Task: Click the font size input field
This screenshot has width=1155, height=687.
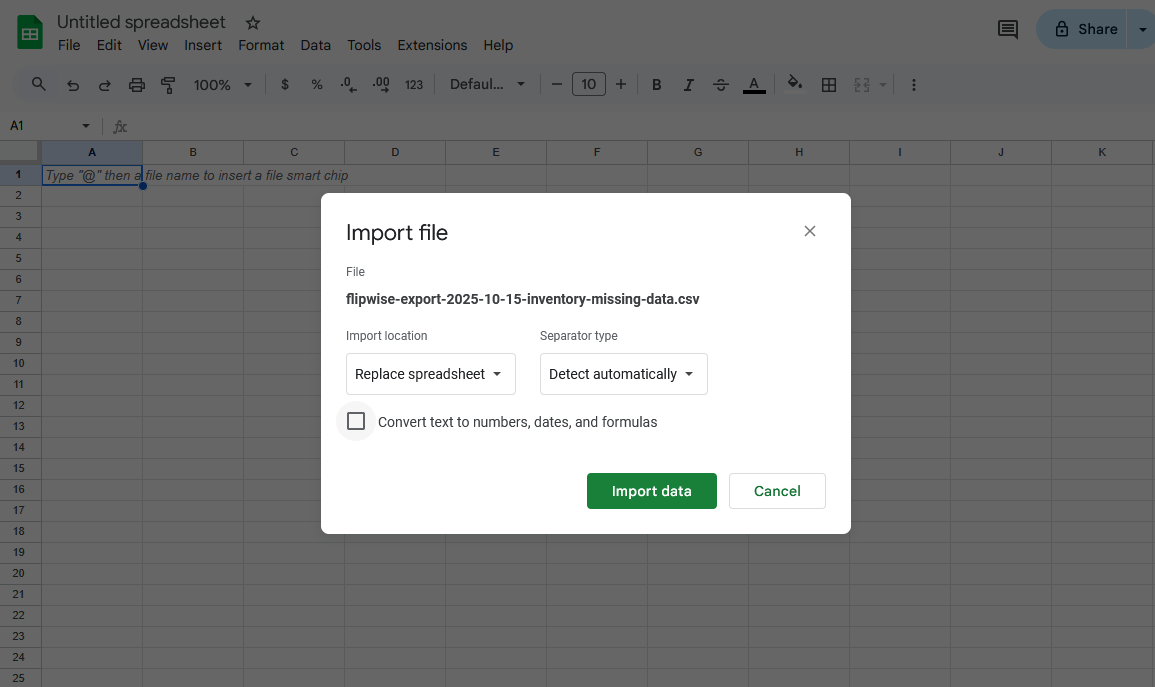Action: pyautogui.click(x=589, y=85)
